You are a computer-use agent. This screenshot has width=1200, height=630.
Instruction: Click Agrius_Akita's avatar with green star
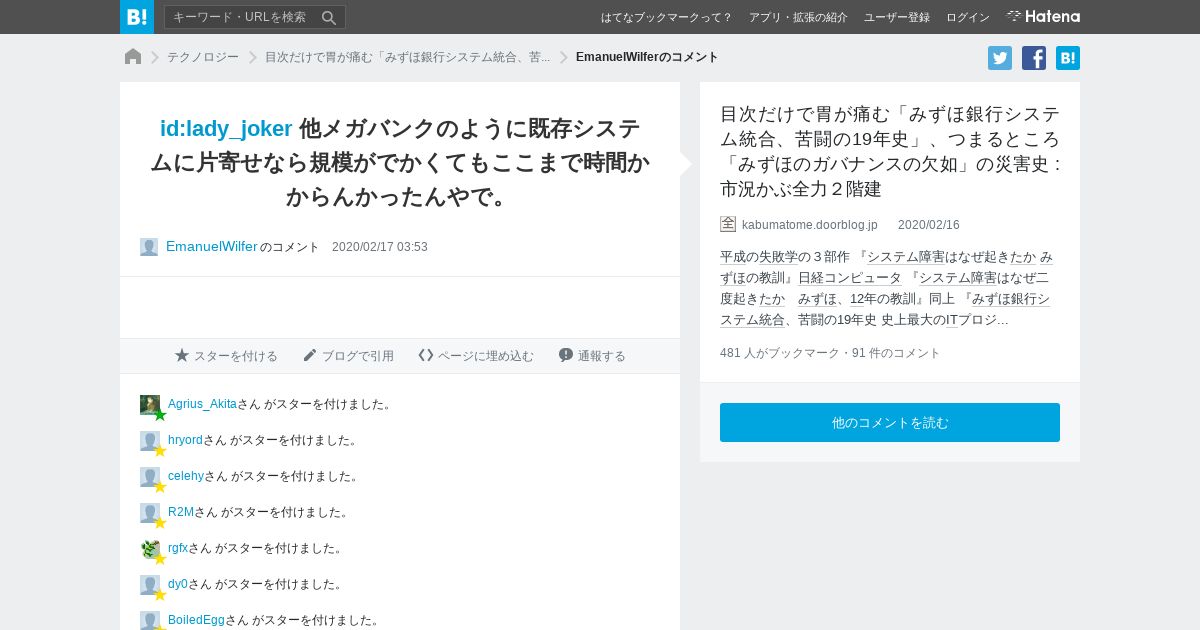pyautogui.click(x=150, y=405)
